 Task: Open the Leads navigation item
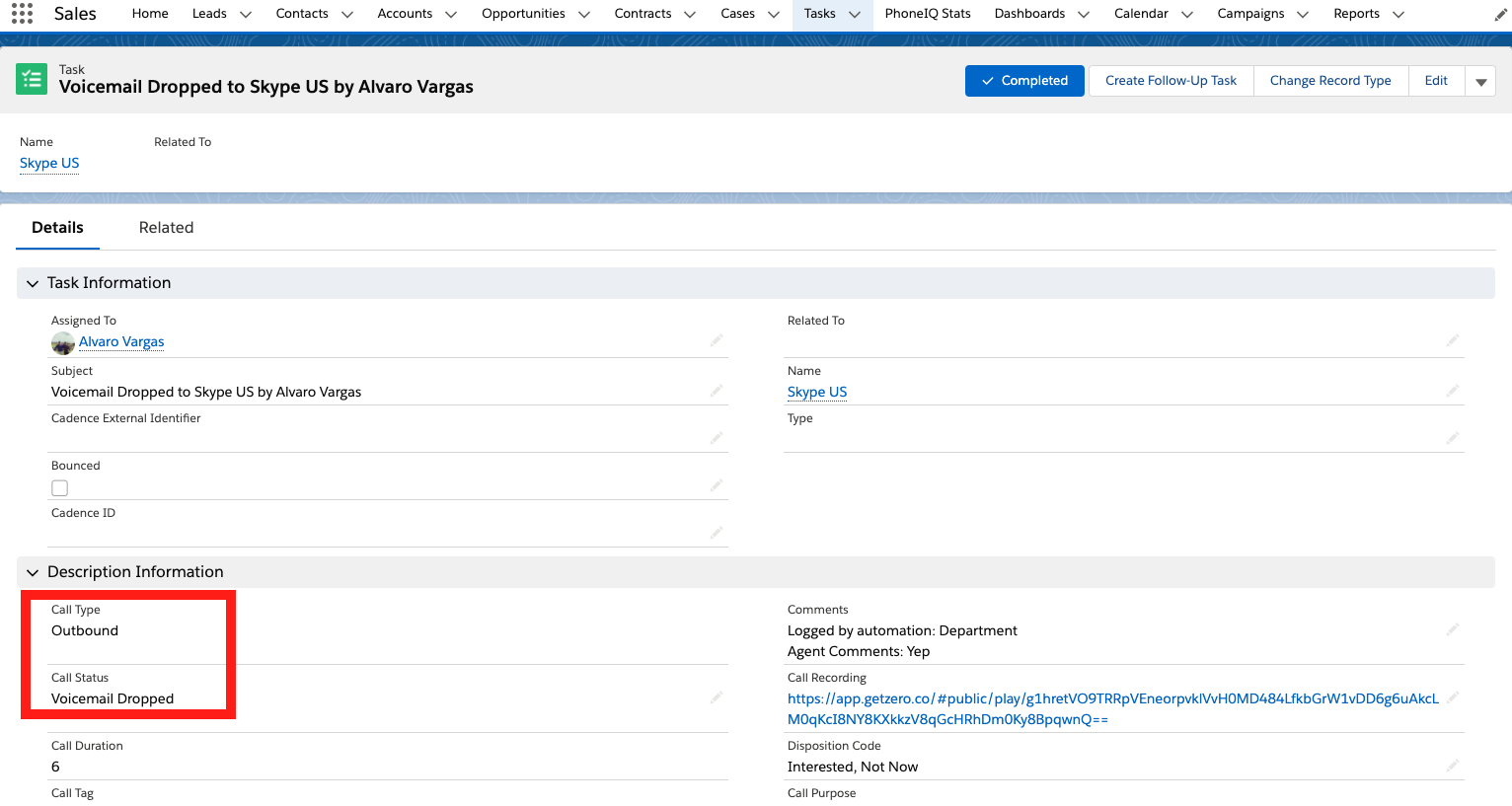click(x=209, y=14)
